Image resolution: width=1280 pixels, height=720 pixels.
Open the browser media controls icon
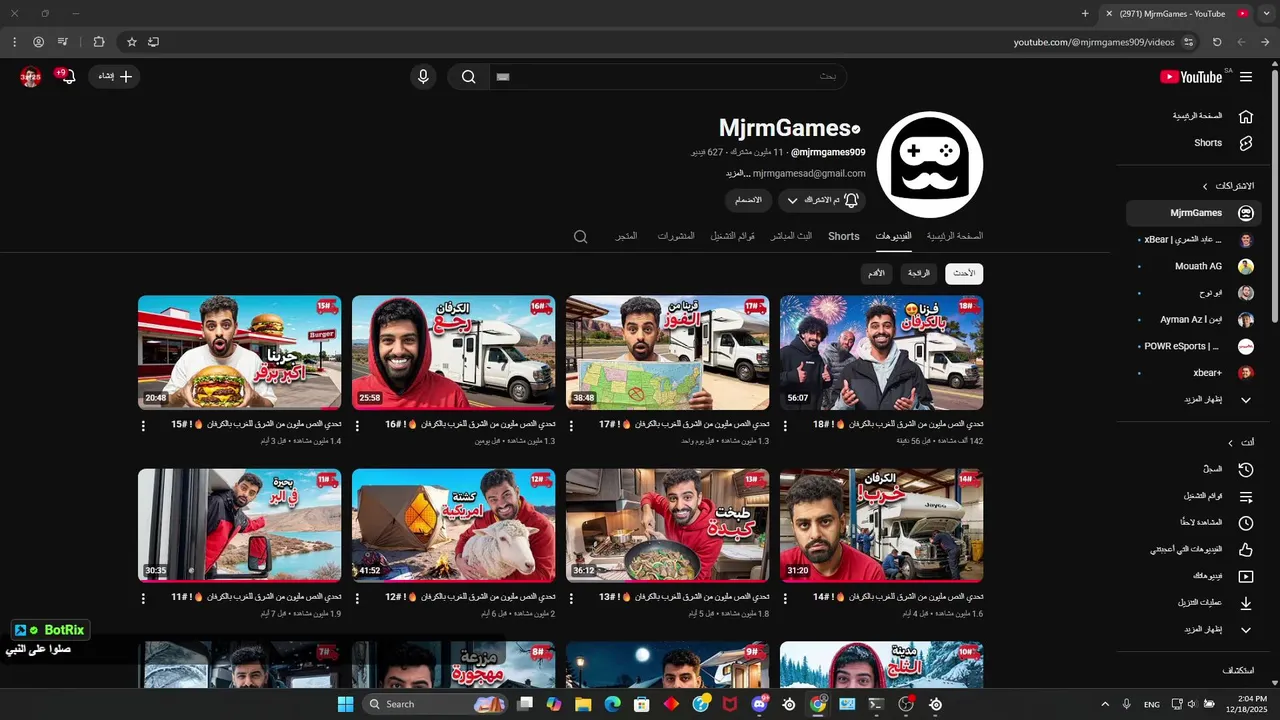(63, 42)
